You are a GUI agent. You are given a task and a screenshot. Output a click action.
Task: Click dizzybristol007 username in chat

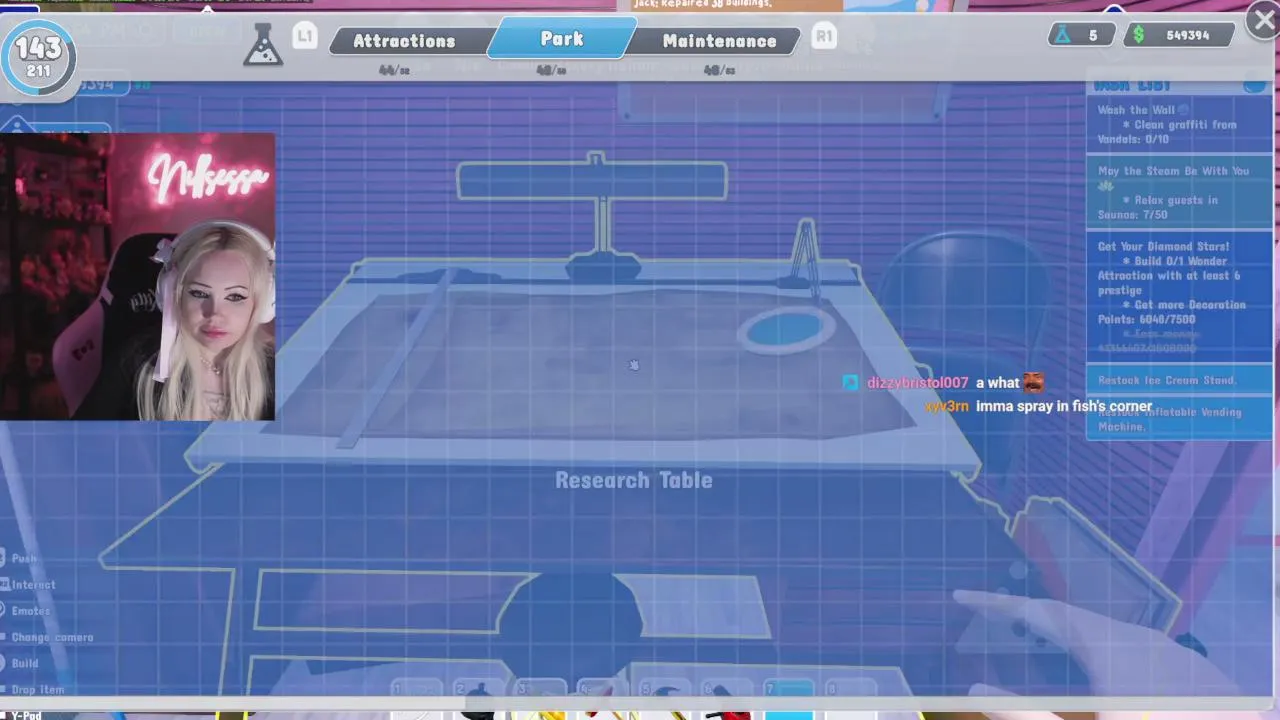pyautogui.click(x=917, y=383)
